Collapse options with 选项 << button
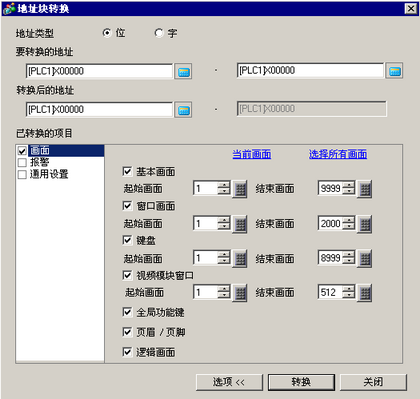This screenshot has height=399, width=420. pyautogui.click(x=229, y=382)
